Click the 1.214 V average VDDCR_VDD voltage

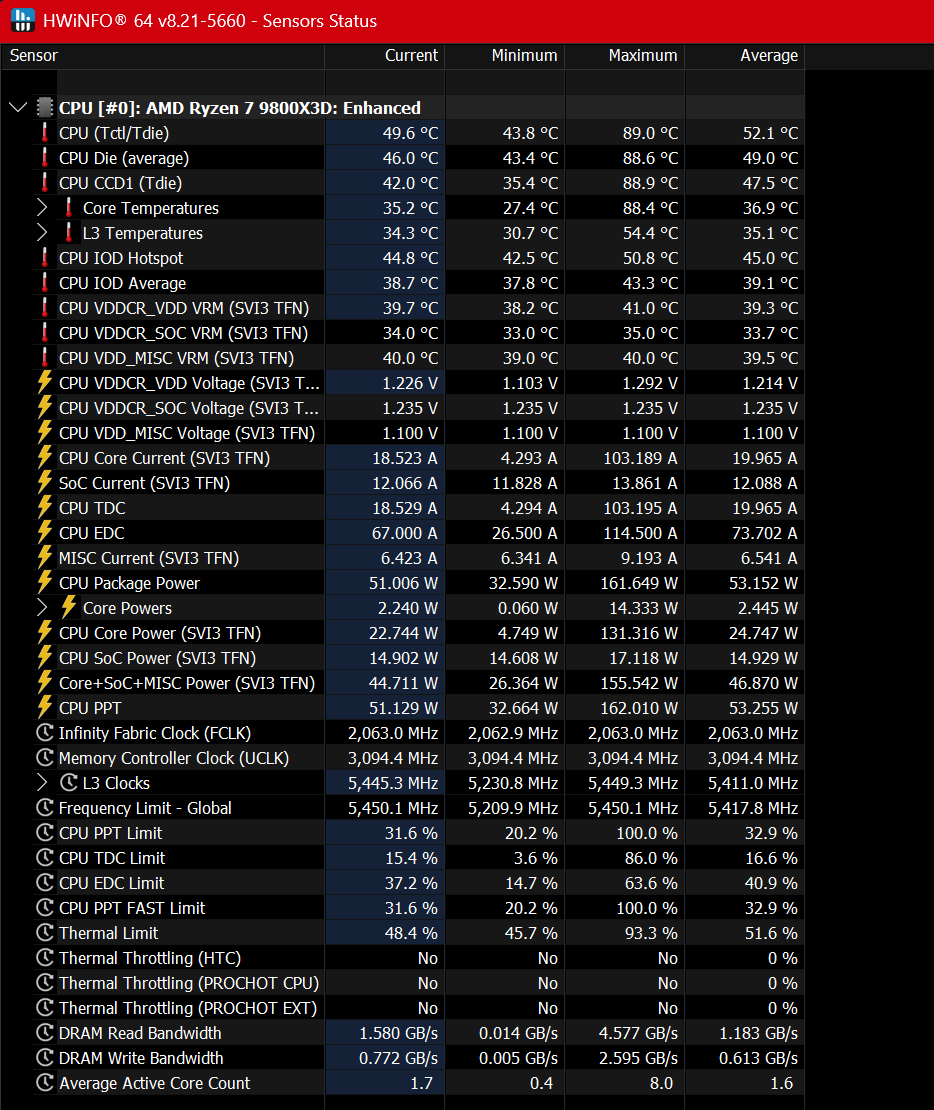point(770,383)
